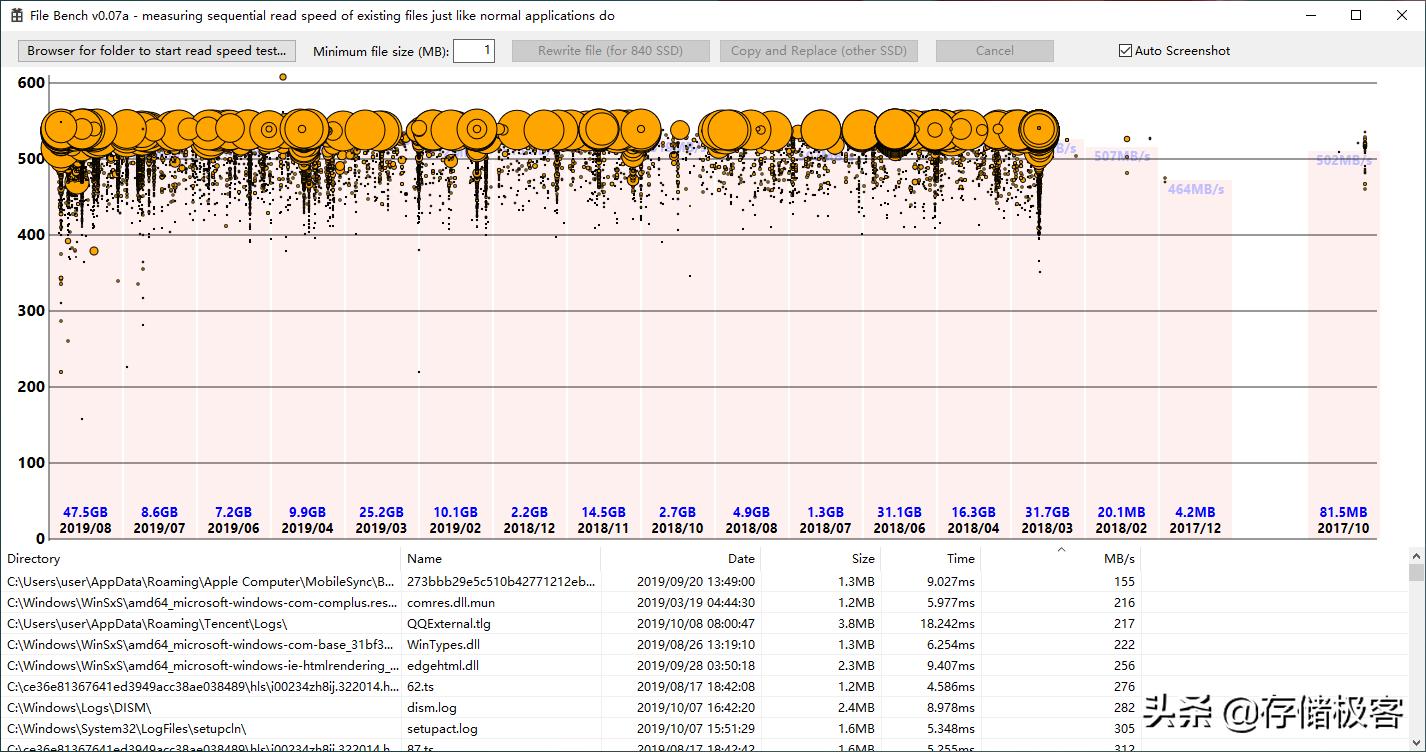The width and height of the screenshot is (1426, 752).
Task: Sort list by Name column header
Action: (500, 559)
